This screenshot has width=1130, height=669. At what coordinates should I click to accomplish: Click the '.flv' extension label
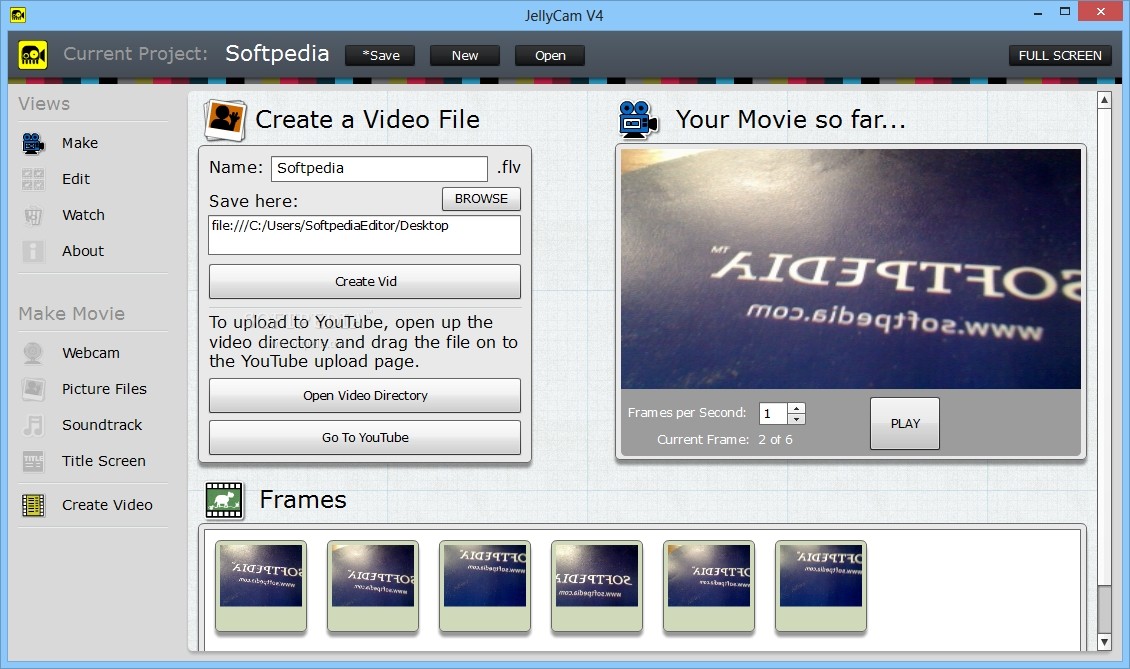click(508, 167)
